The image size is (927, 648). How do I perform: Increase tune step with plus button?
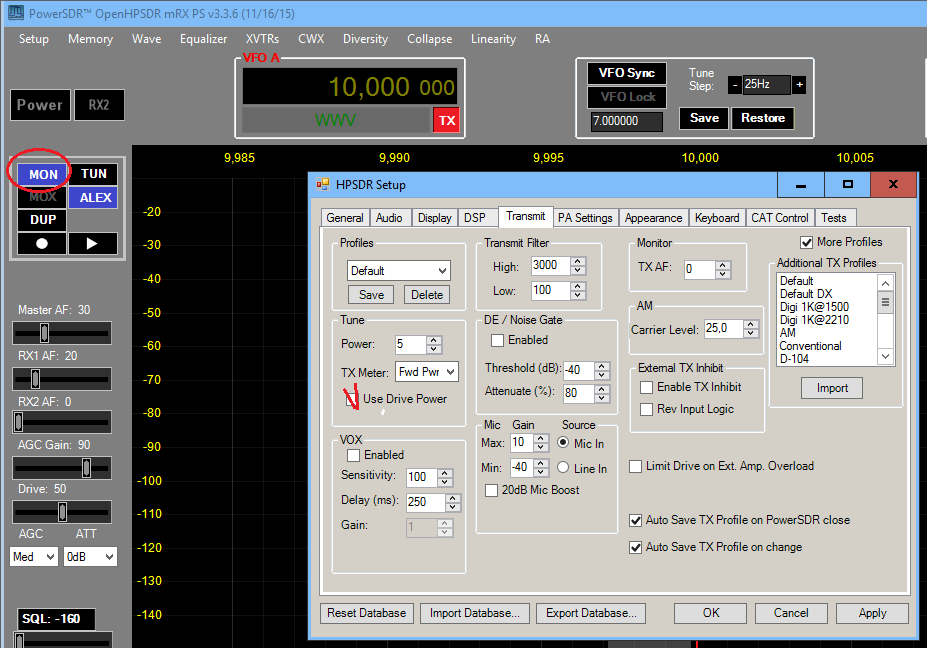tap(799, 85)
